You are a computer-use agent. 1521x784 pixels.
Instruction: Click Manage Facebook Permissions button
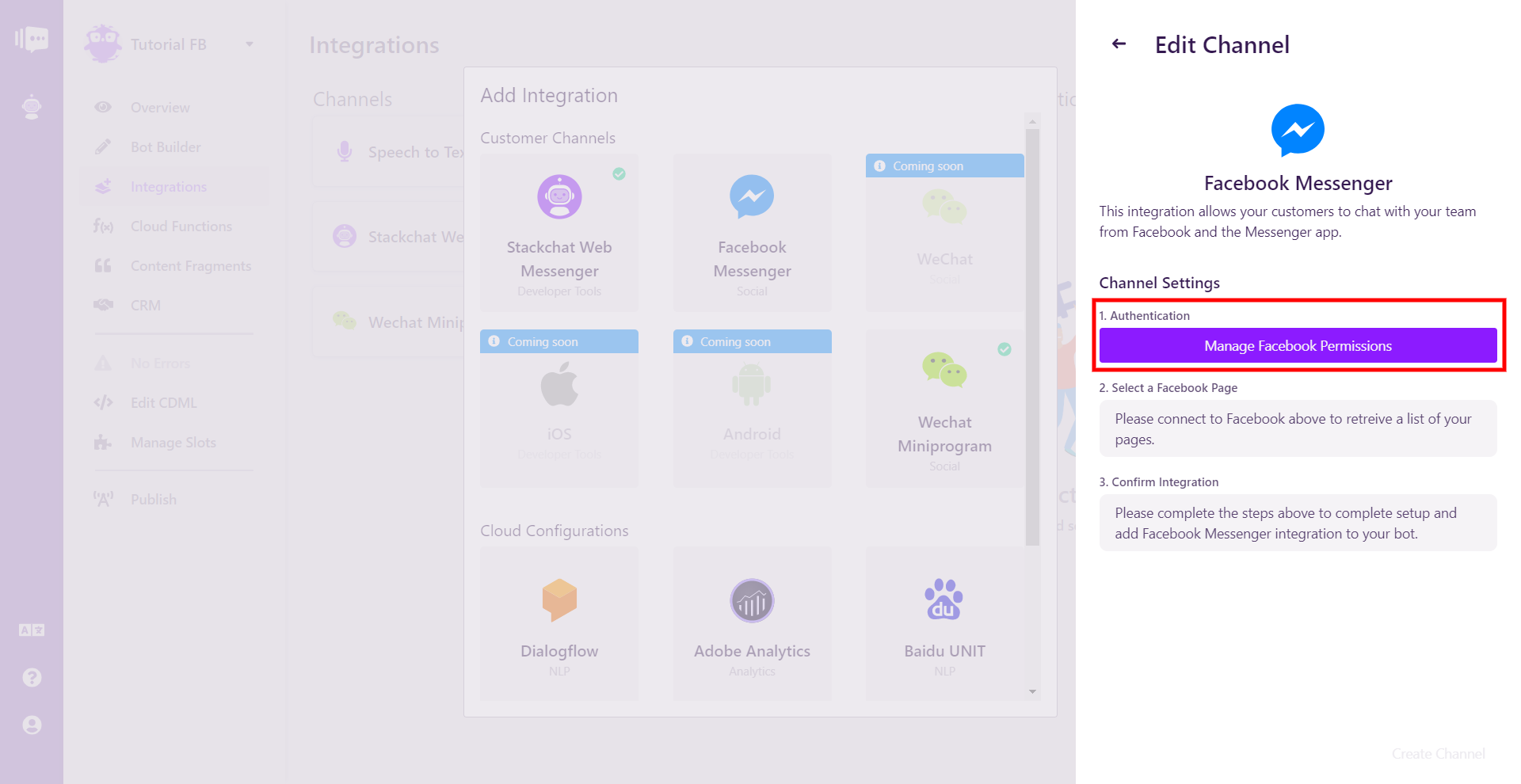coord(1298,345)
